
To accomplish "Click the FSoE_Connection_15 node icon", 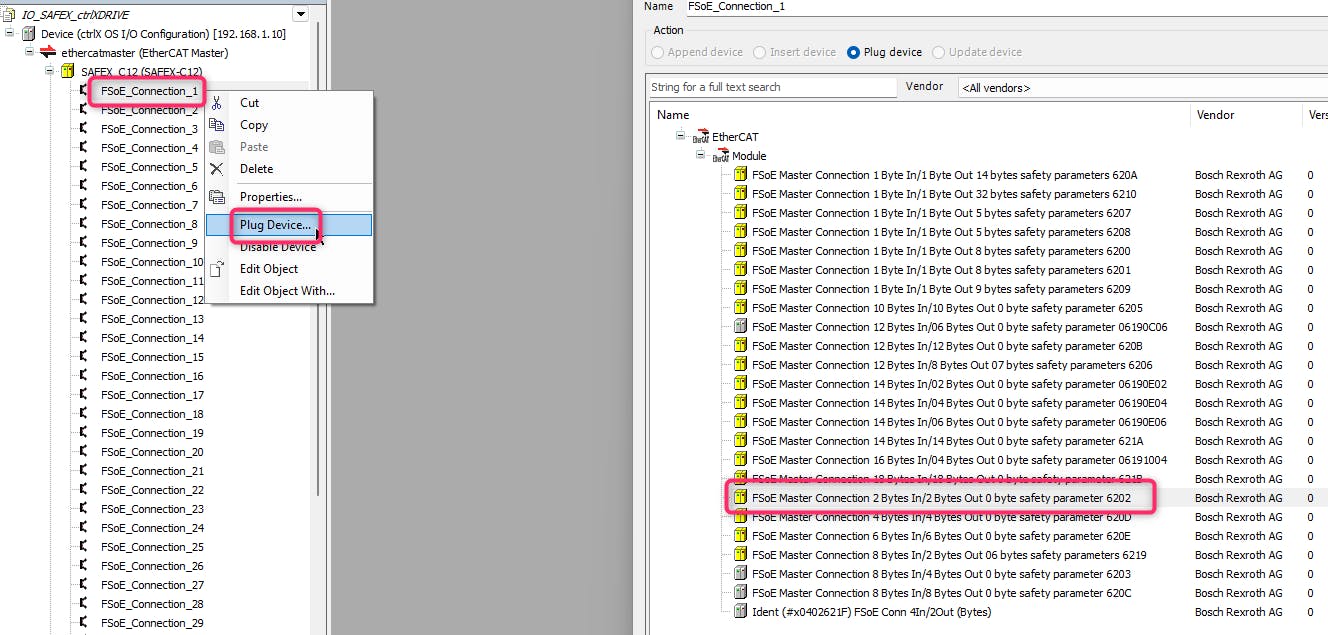I will (86, 357).
